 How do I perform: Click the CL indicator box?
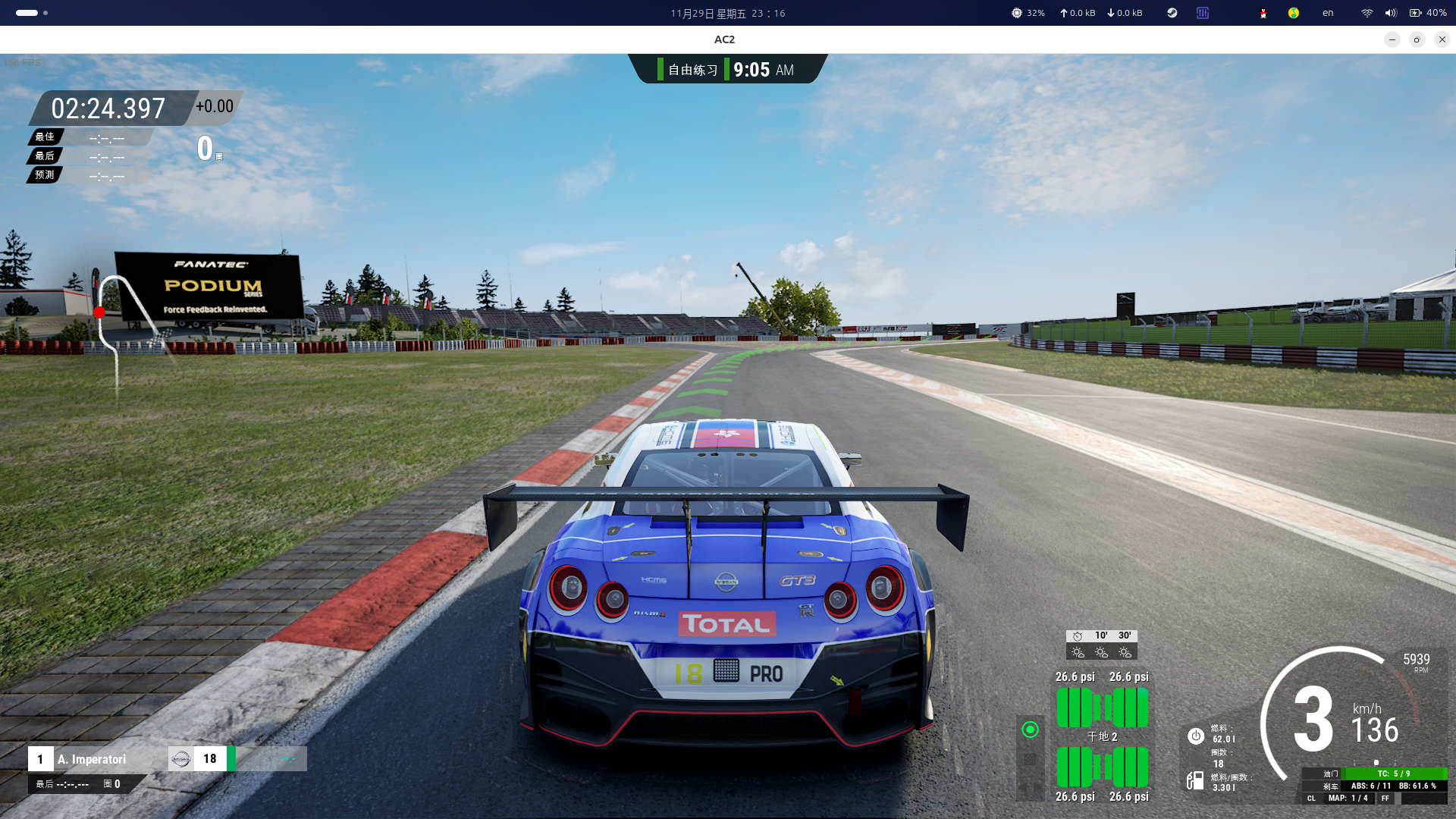pyautogui.click(x=1311, y=798)
